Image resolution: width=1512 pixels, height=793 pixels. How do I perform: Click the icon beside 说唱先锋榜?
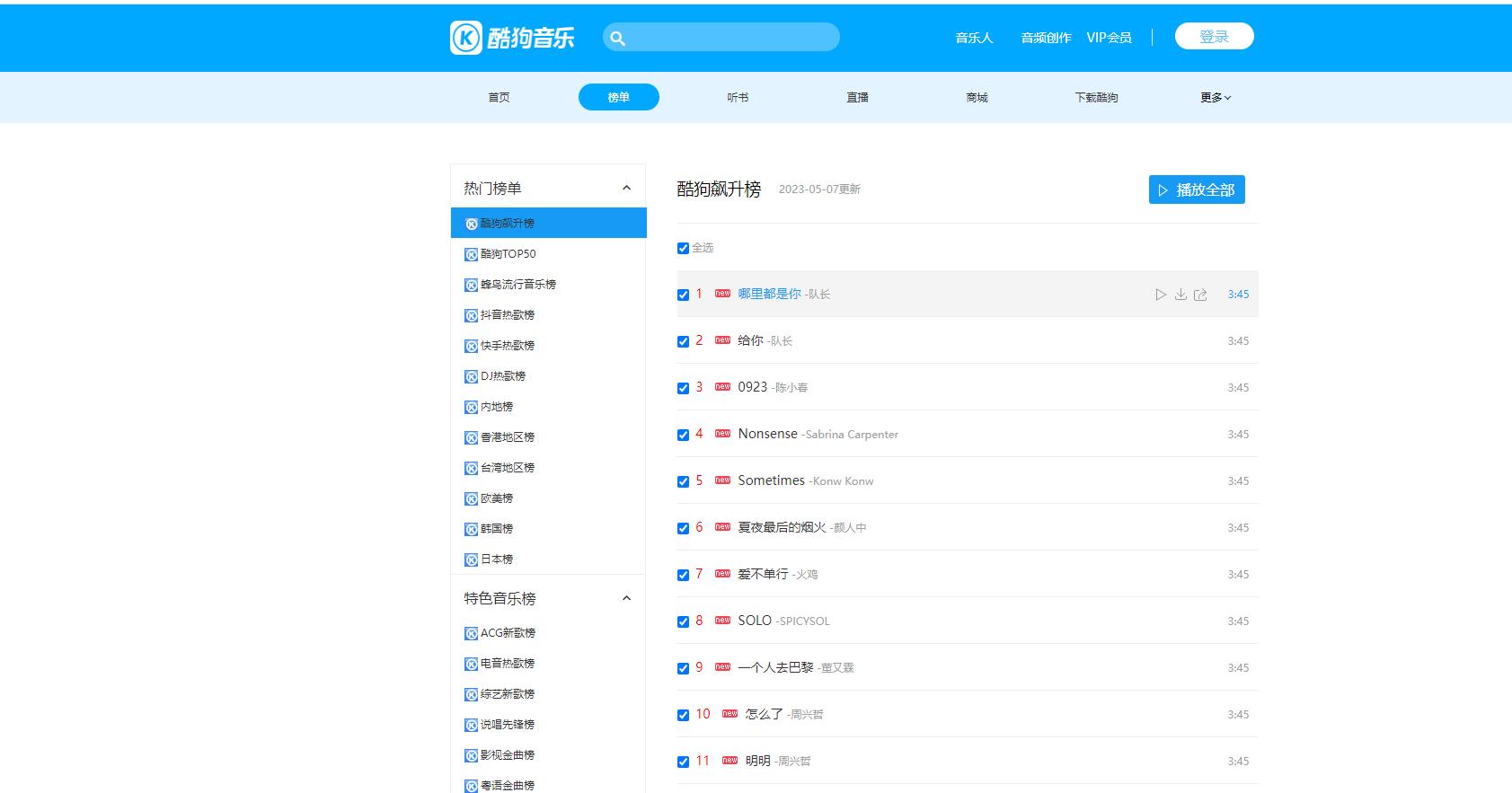click(471, 725)
